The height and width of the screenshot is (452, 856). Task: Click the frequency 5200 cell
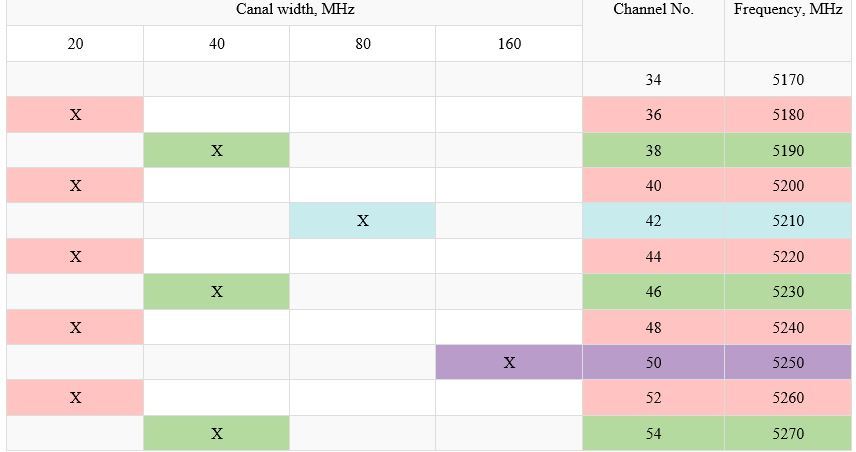tap(788, 186)
